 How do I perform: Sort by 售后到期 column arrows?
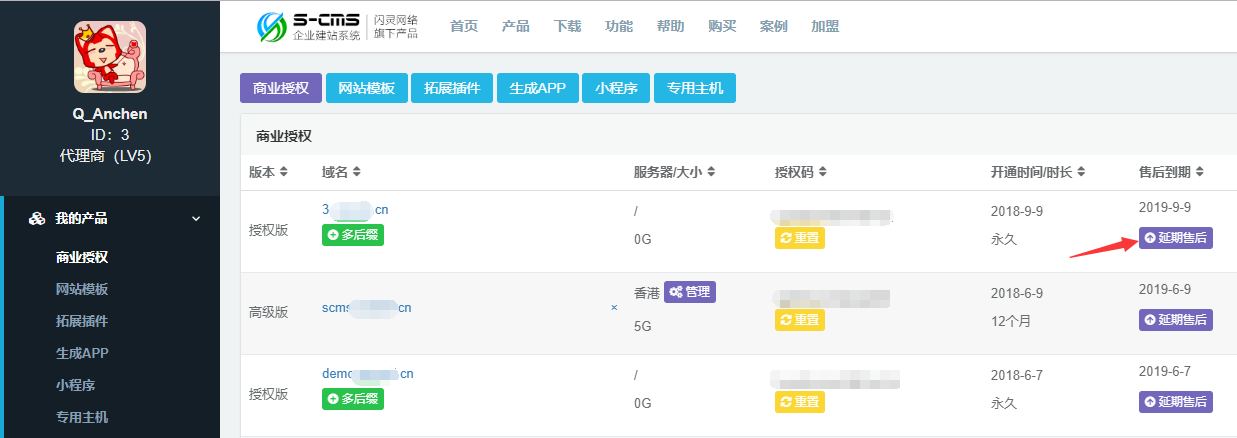[1200, 172]
